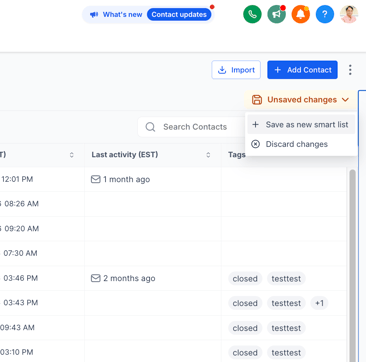
Task: Open the user profile avatar
Action: pos(349,14)
